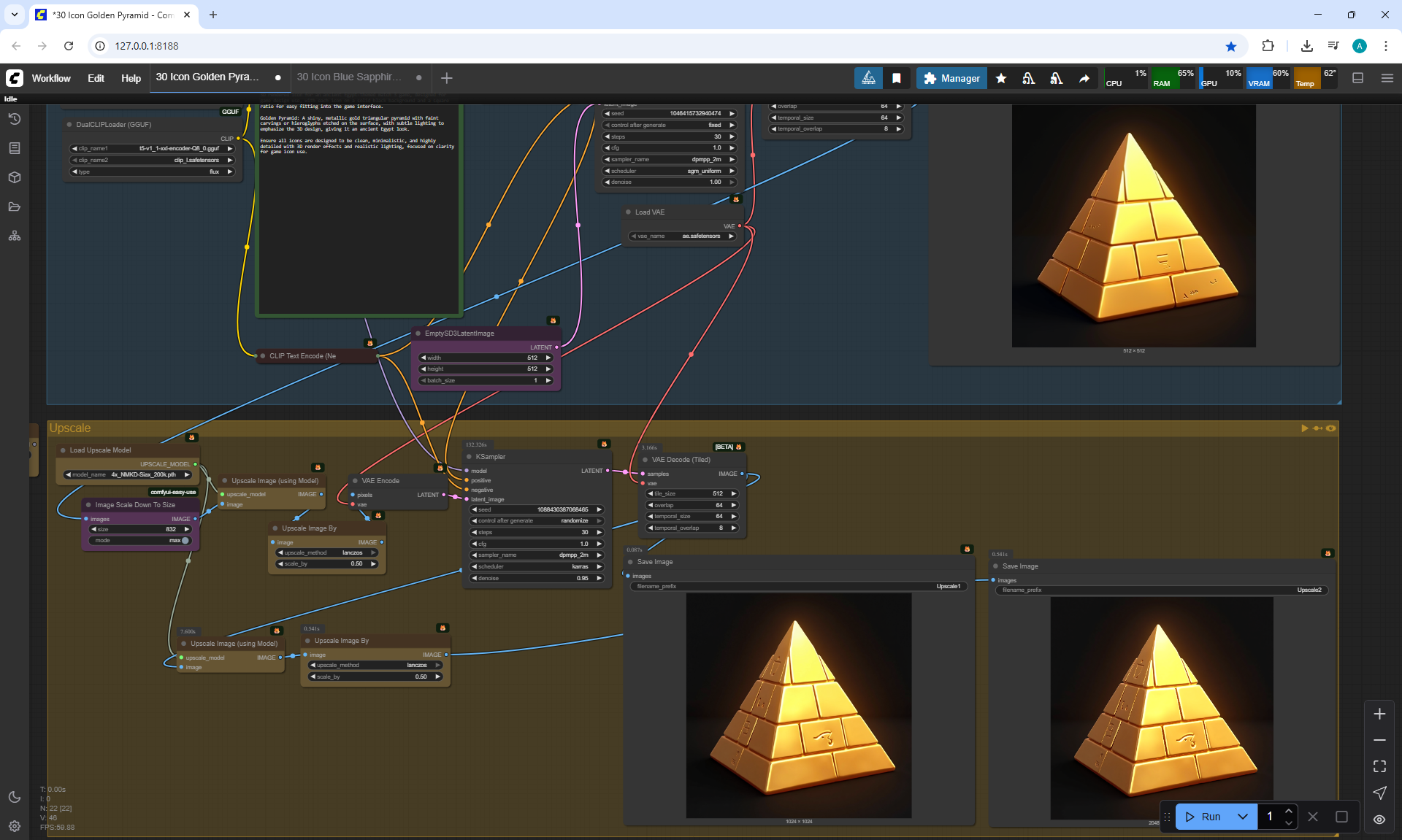The width and height of the screenshot is (1402, 840).
Task: Click the share arrow icon in the top toolbar
Action: point(1084,78)
